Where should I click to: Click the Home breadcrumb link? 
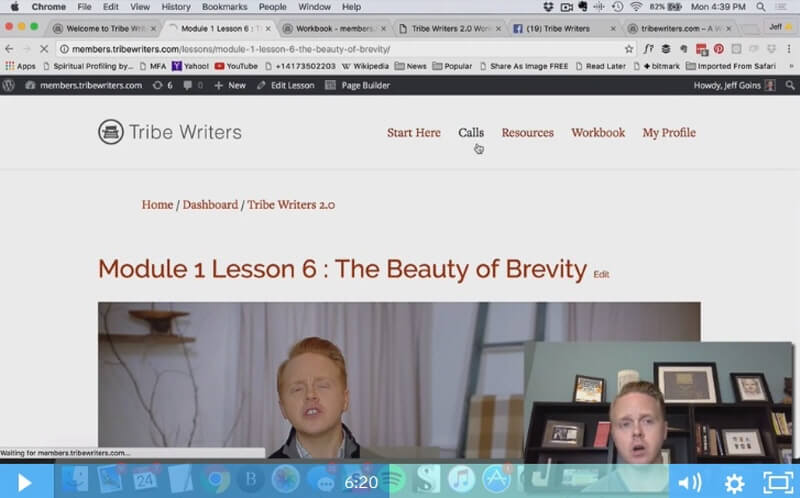click(x=157, y=205)
